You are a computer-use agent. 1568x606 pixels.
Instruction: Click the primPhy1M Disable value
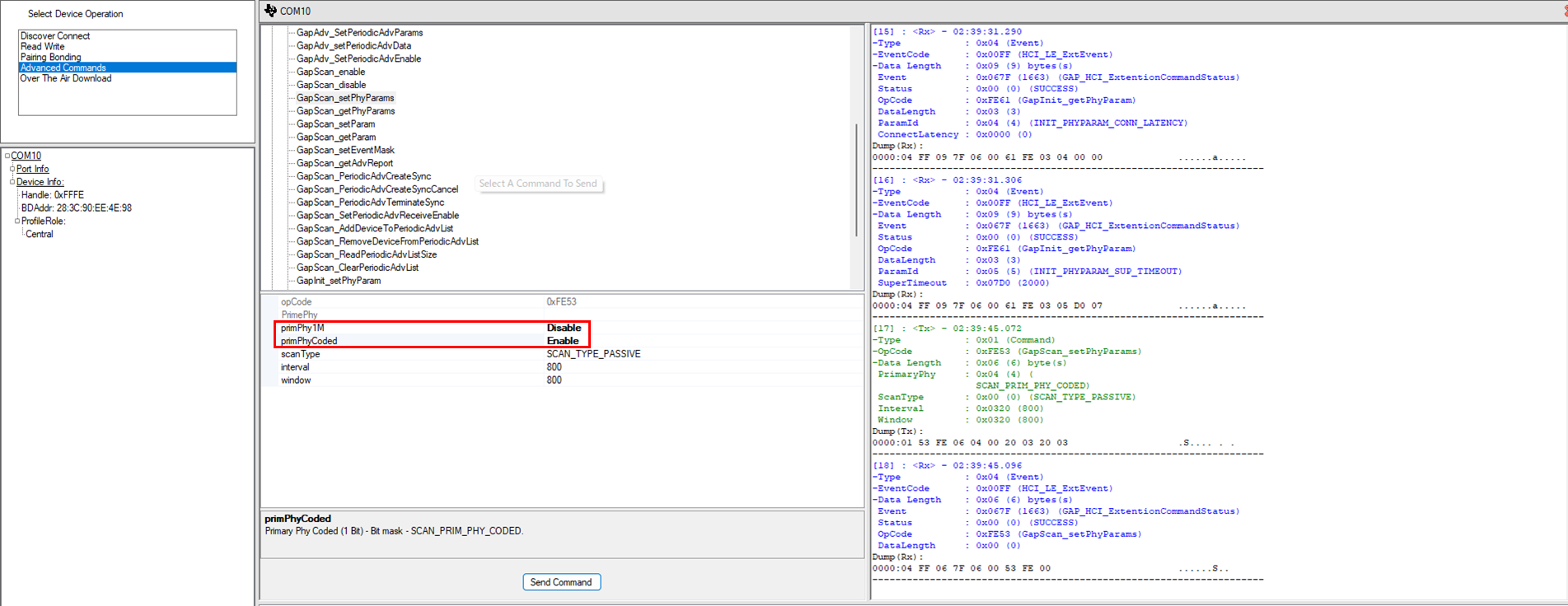coord(564,329)
